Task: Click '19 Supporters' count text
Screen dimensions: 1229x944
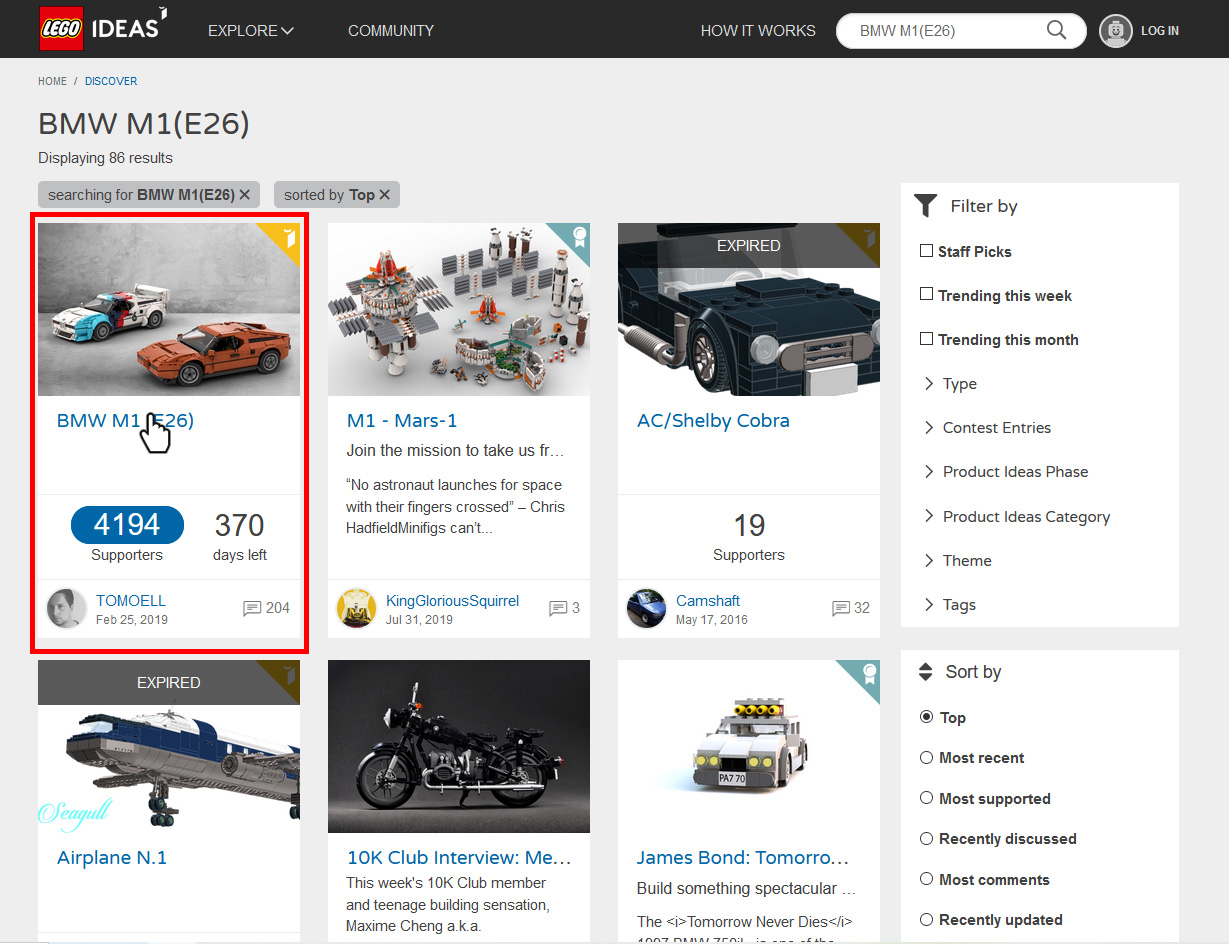Action: click(x=749, y=537)
